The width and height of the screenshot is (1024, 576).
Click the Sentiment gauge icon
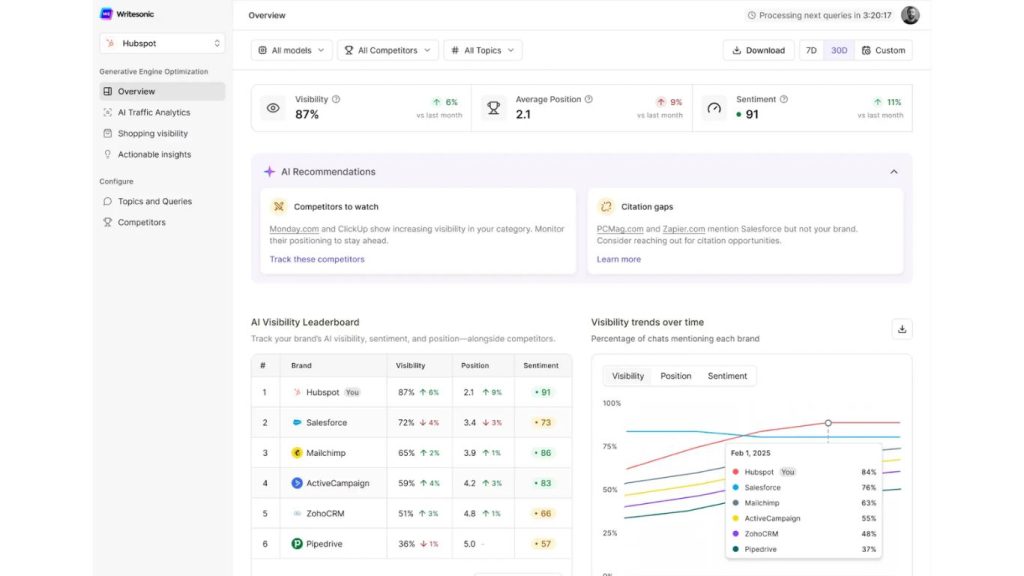click(714, 108)
